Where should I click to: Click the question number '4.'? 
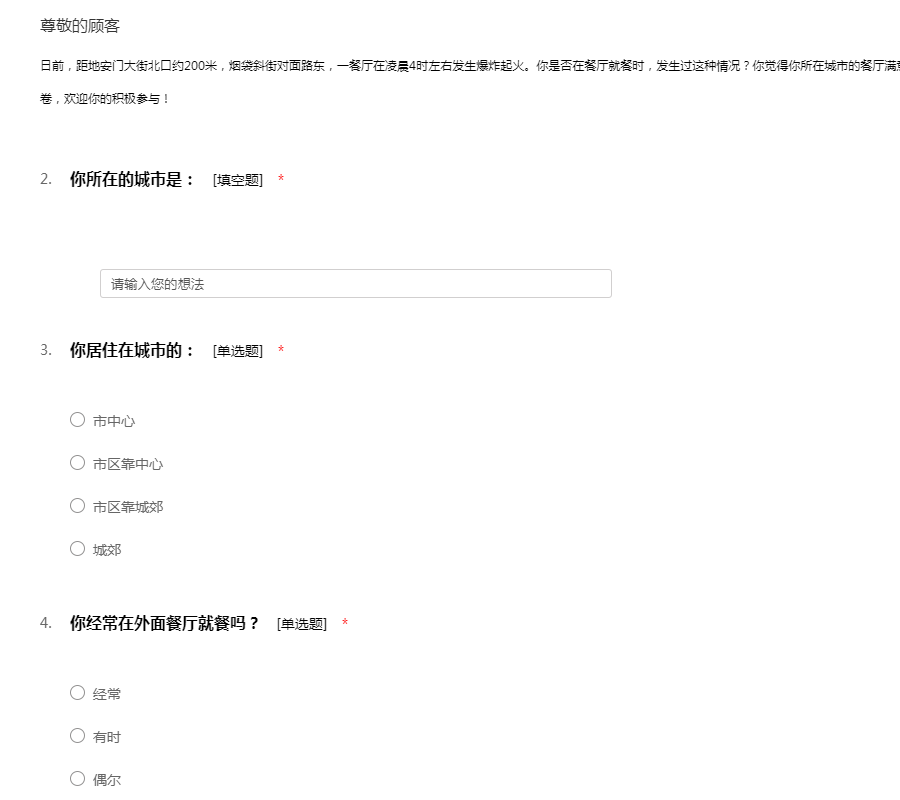tap(46, 624)
